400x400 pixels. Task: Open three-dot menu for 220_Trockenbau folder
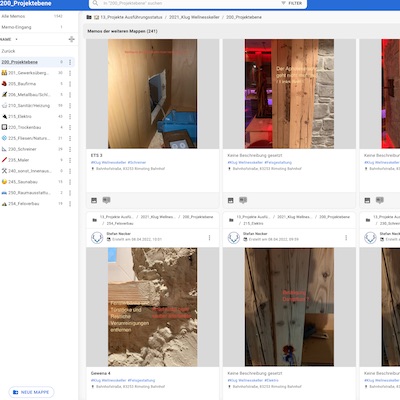(x=70, y=127)
